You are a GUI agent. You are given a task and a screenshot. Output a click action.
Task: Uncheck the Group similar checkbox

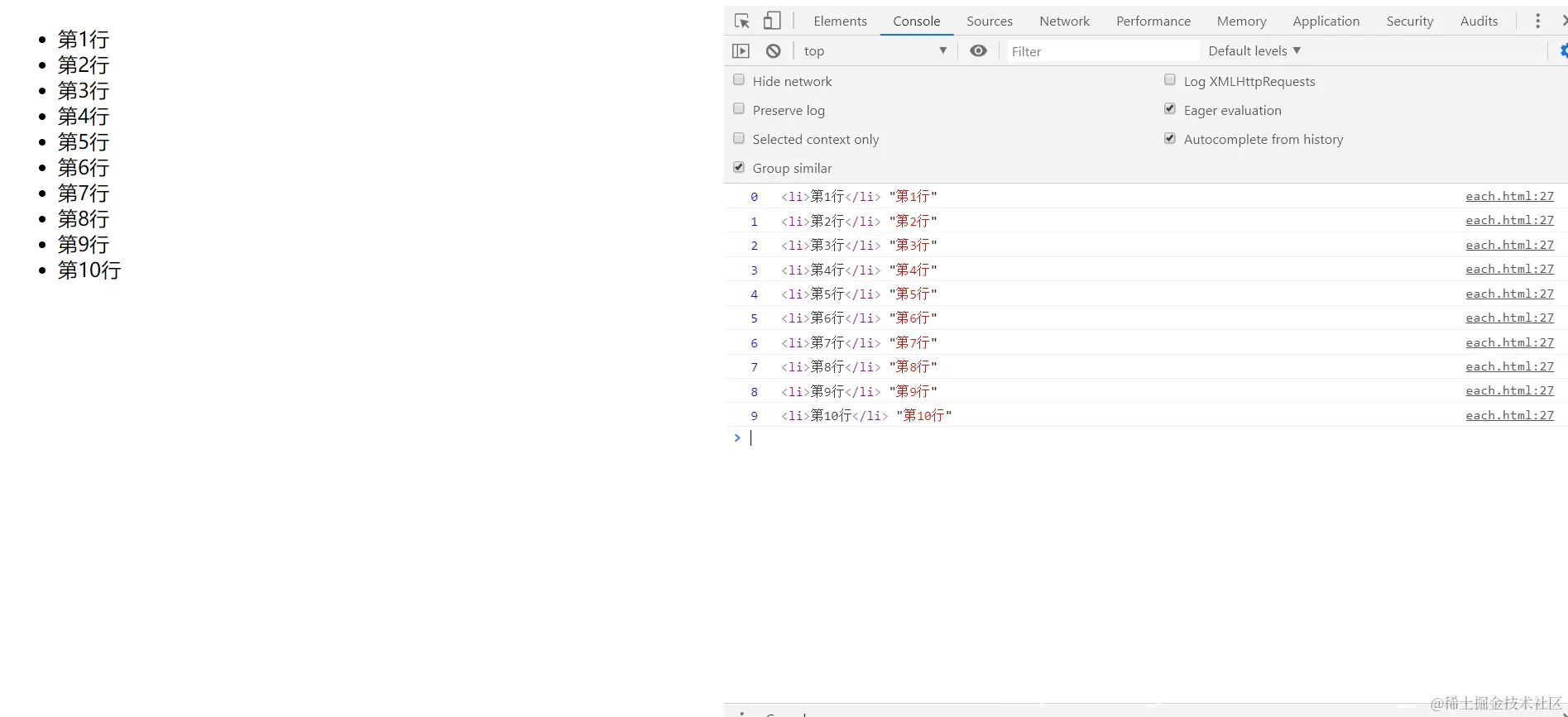[x=739, y=167]
